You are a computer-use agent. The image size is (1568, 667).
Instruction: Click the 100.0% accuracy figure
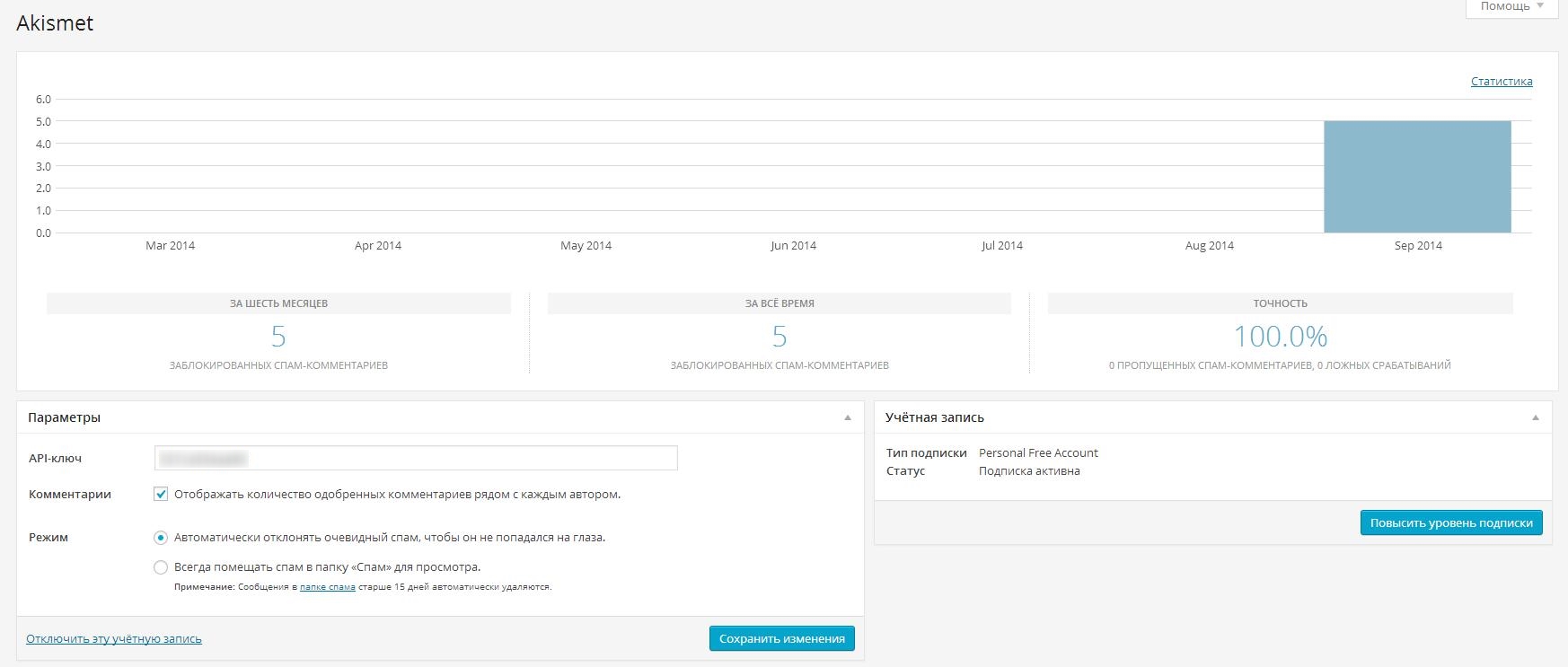tap(1280, 337)
